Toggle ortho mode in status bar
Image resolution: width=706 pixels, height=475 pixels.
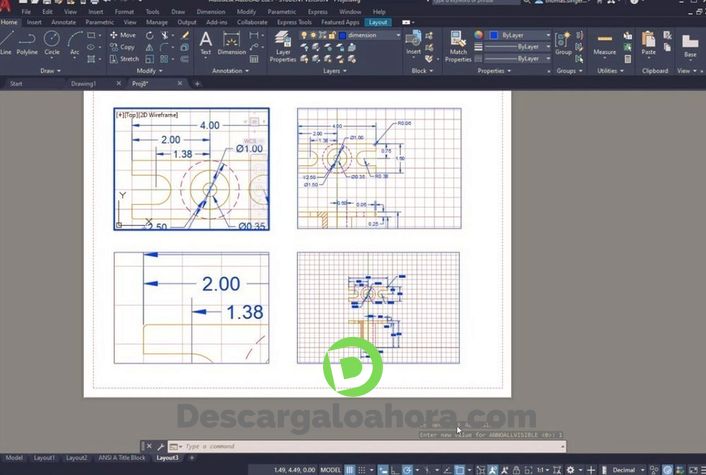pyautogui.click(x=395, y=470)
